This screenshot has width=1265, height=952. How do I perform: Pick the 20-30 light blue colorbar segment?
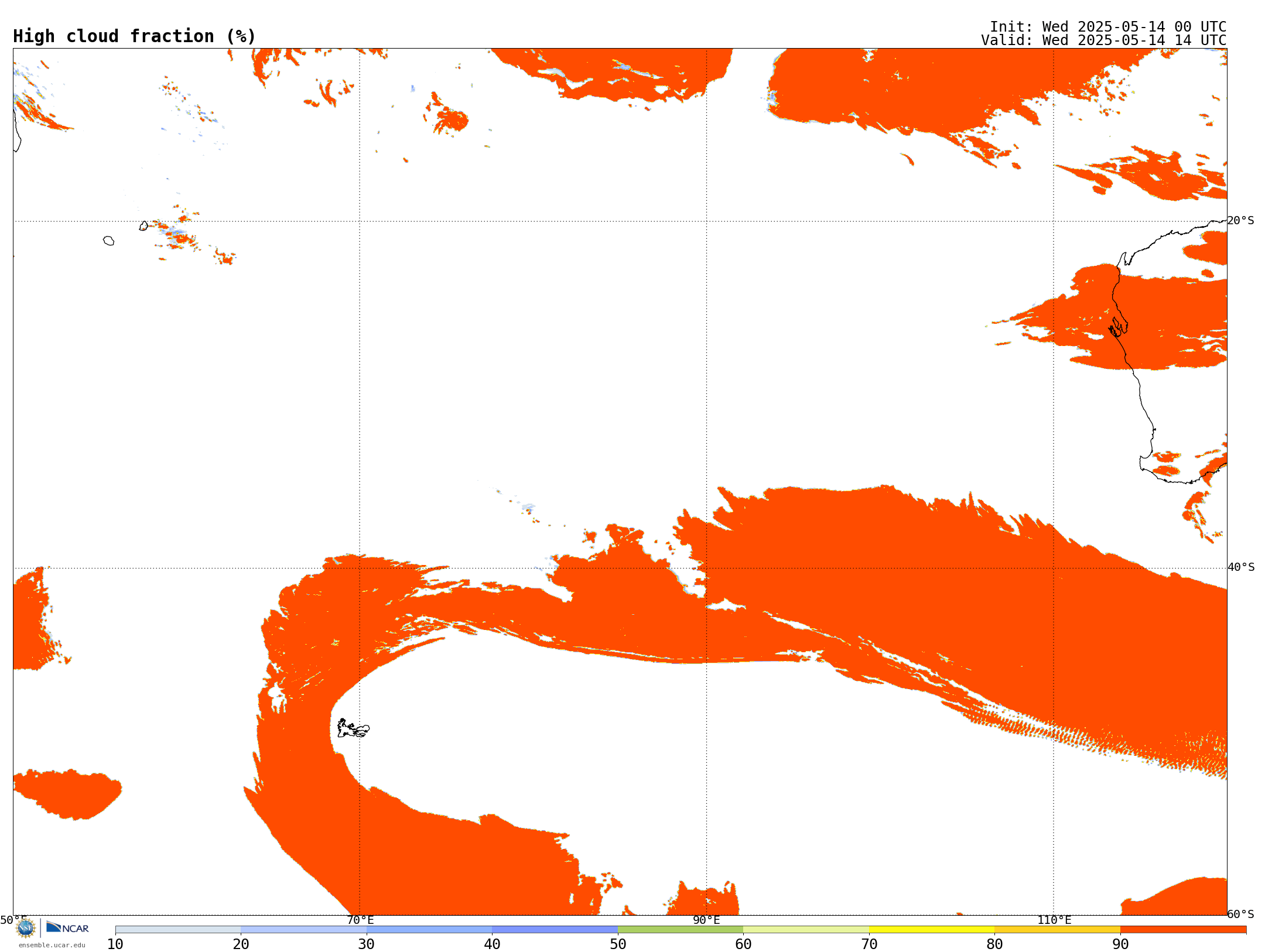point(303,930)
